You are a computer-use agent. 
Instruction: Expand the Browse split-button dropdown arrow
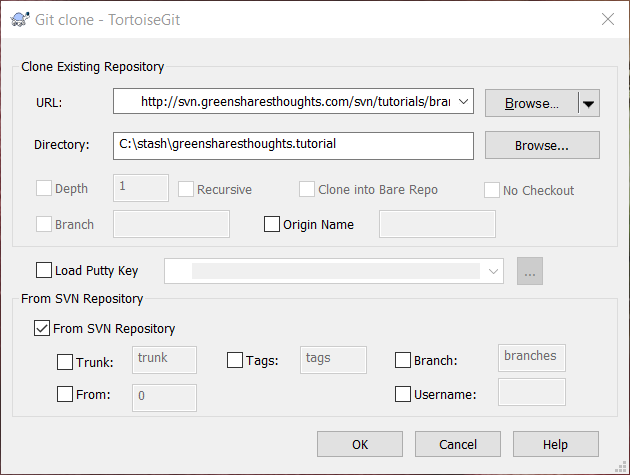pos(589,104)
